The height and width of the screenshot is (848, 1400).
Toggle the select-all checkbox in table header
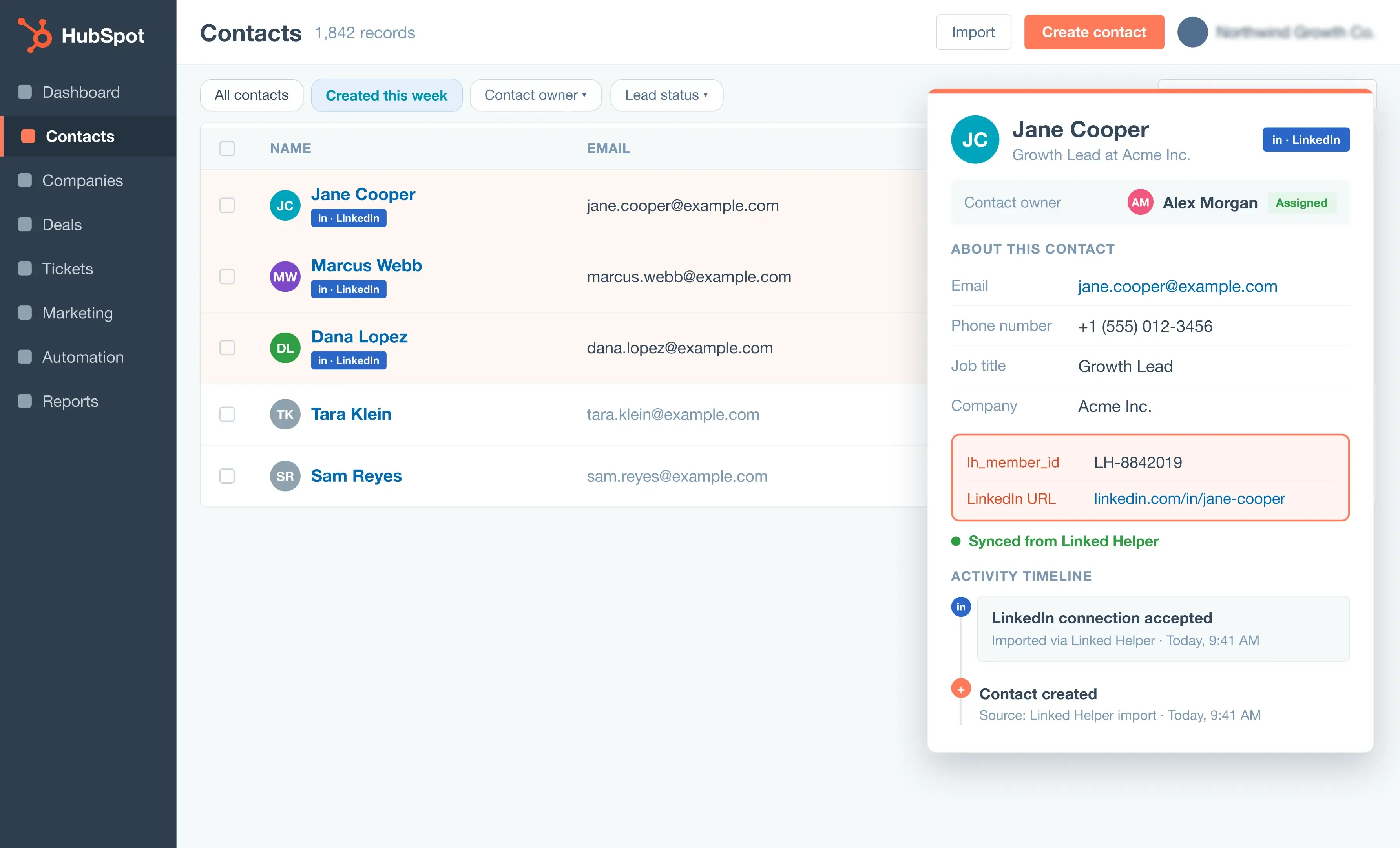tap(227, 148)
